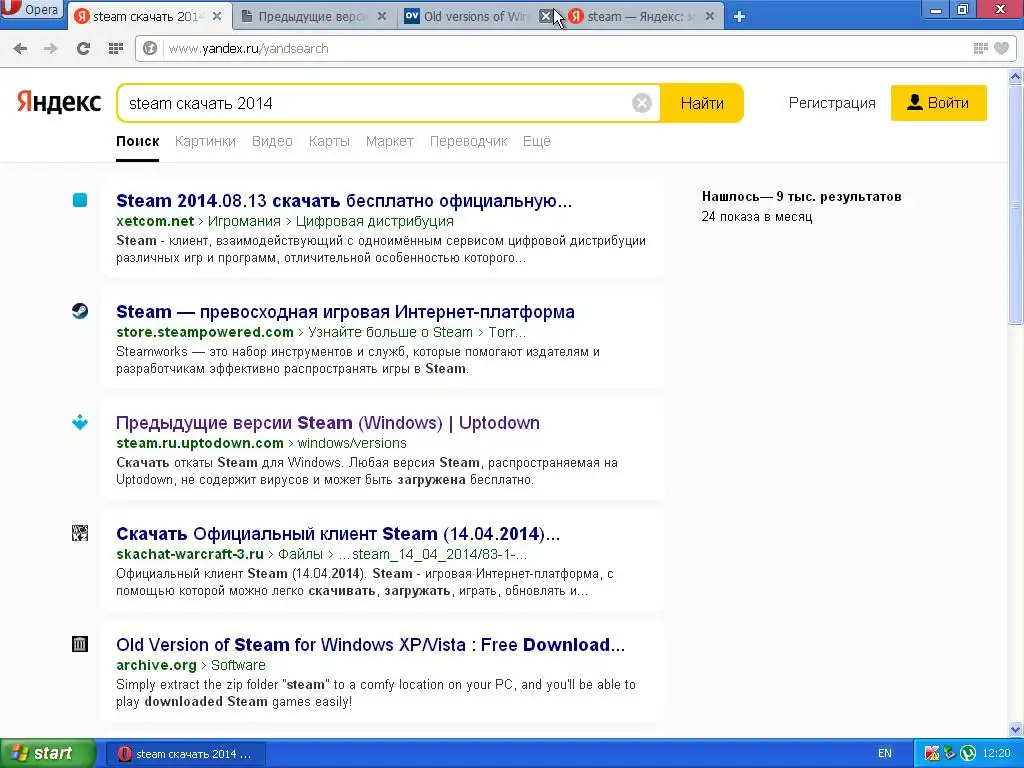This screenshot has width=1024, height=768.
Task: Click the Найти search button
Action: tap(702, 103)
